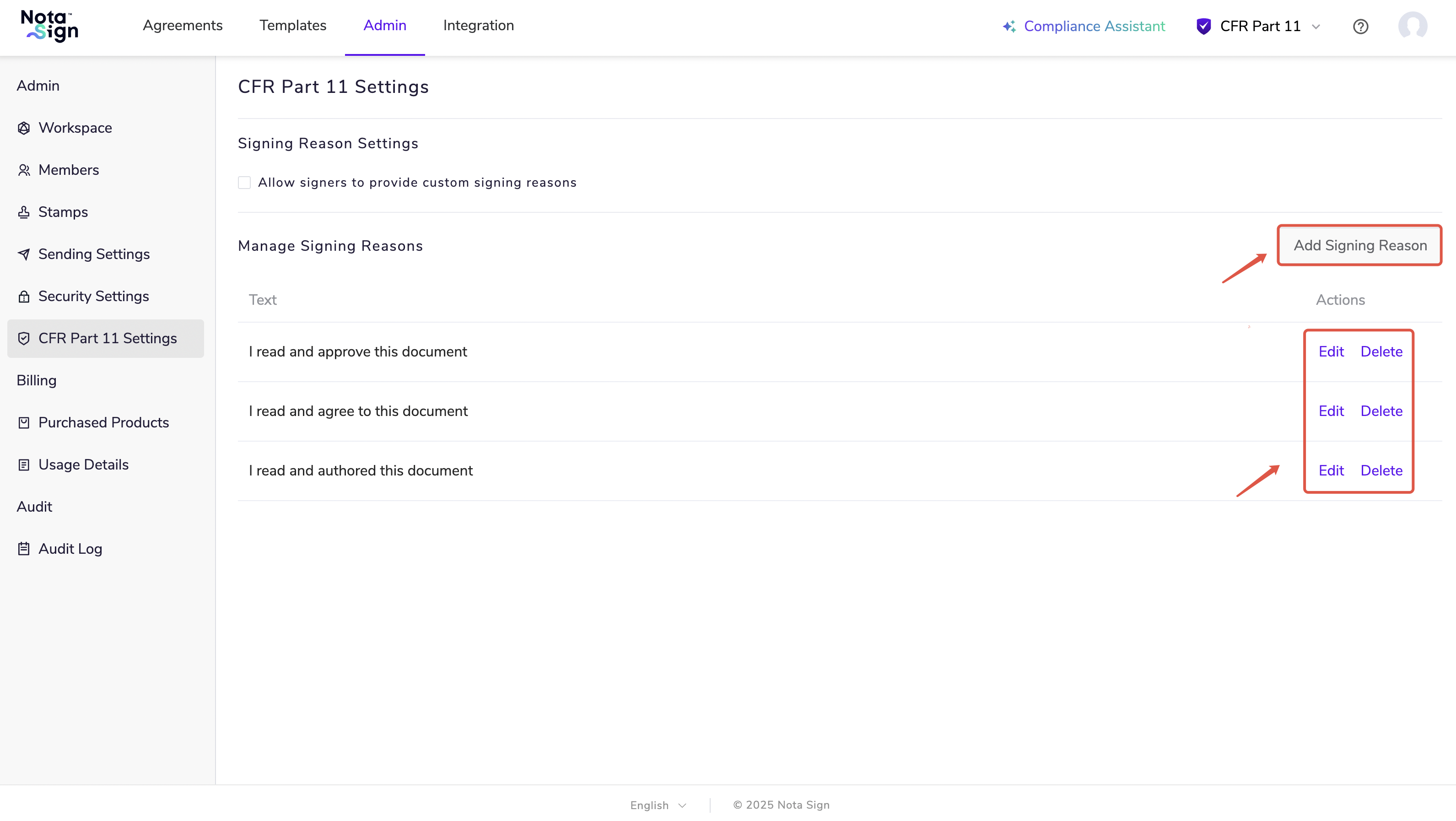Click the Audit Log clipboard icon

(x=24, y=549)
